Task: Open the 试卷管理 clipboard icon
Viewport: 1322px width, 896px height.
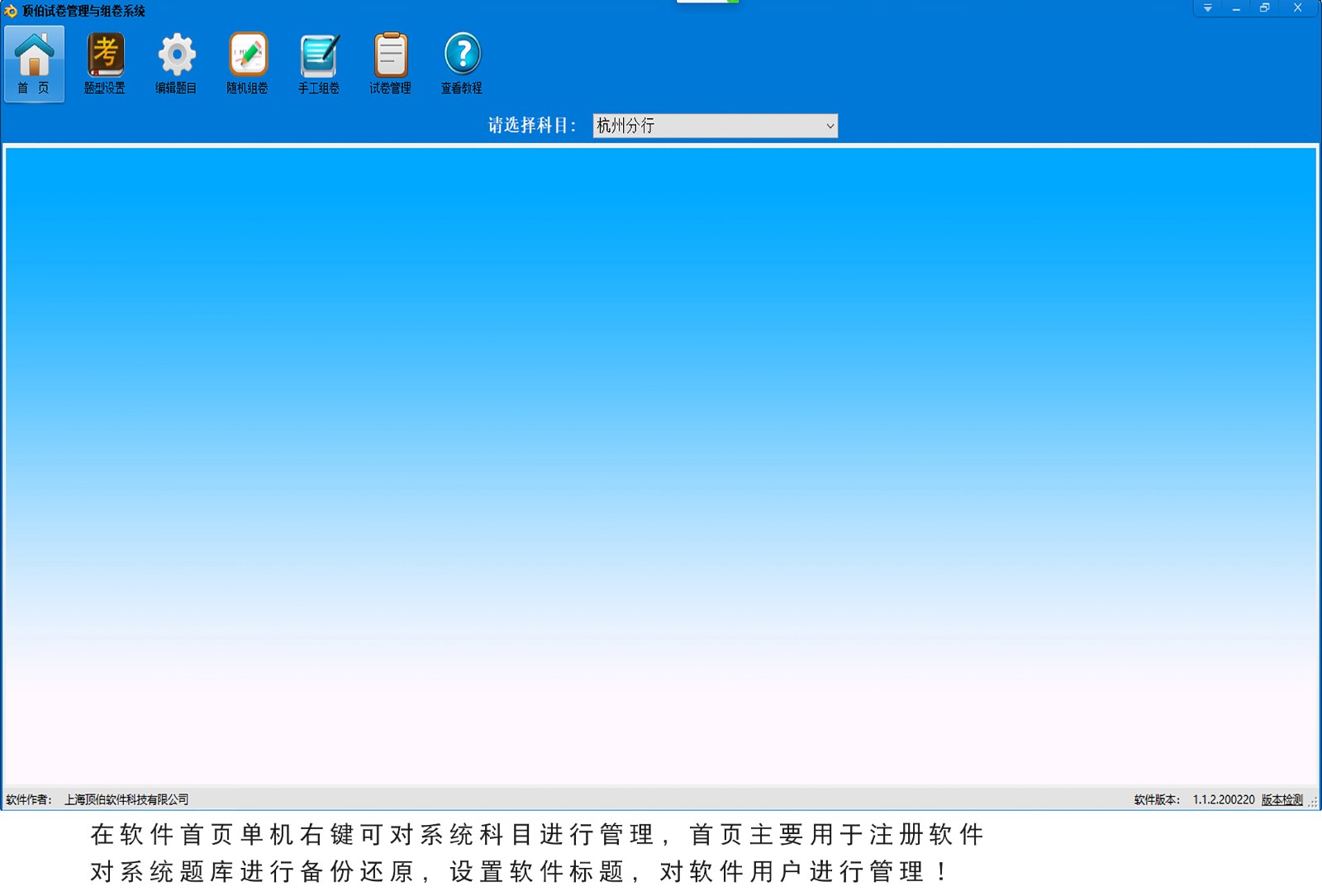Action: (390, 64)
